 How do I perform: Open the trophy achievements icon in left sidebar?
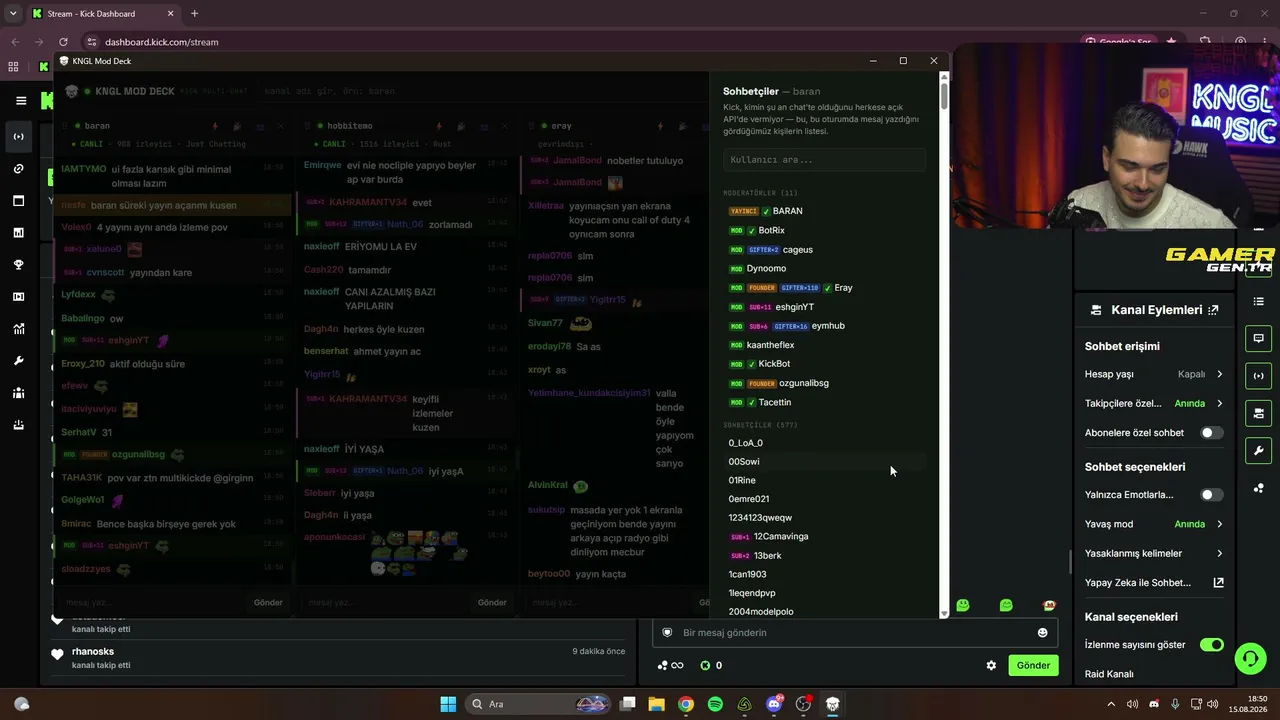[18, 264]
